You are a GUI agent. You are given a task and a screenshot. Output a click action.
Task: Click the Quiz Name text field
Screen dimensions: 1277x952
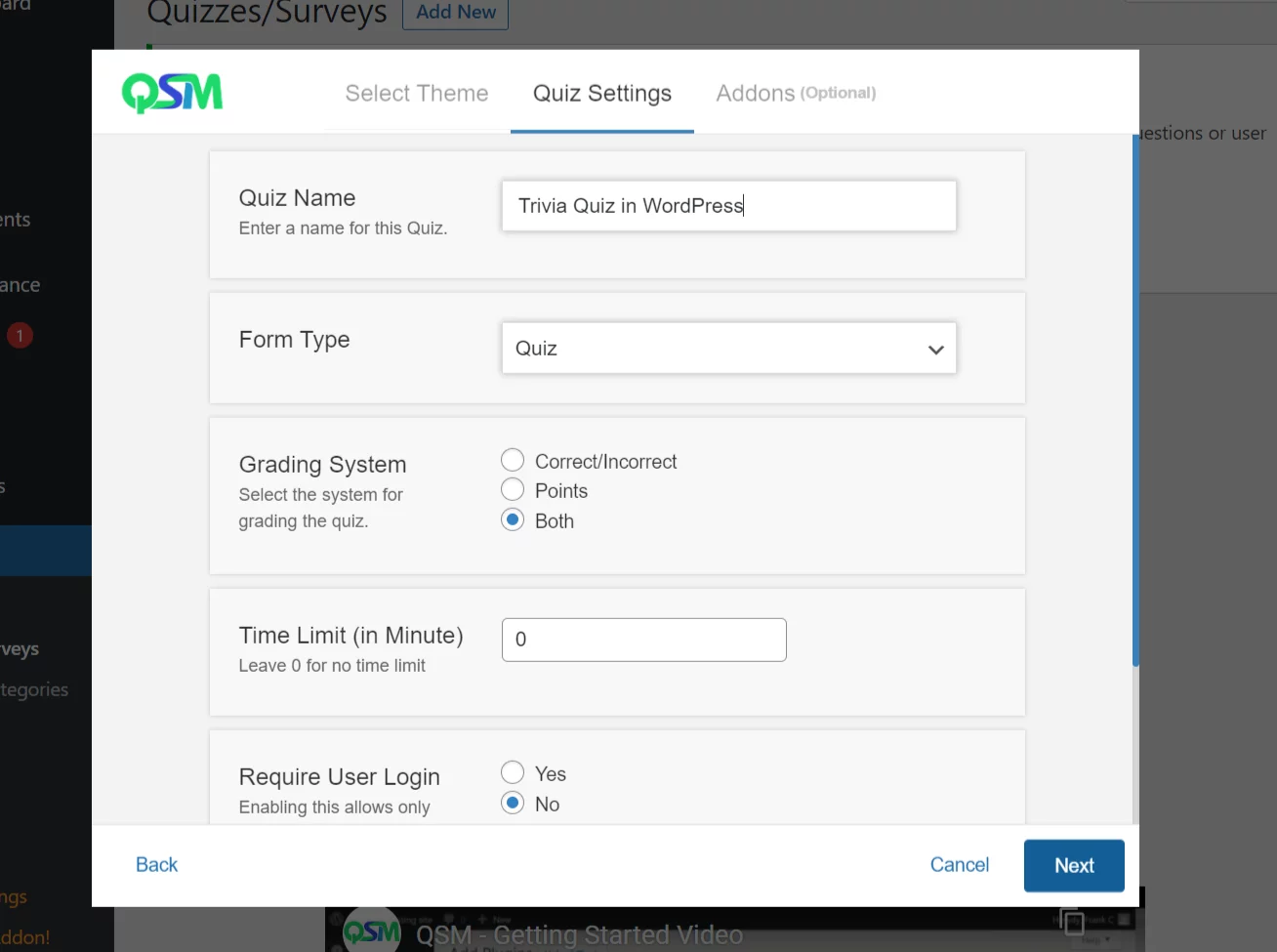click(x=729, y=205)
